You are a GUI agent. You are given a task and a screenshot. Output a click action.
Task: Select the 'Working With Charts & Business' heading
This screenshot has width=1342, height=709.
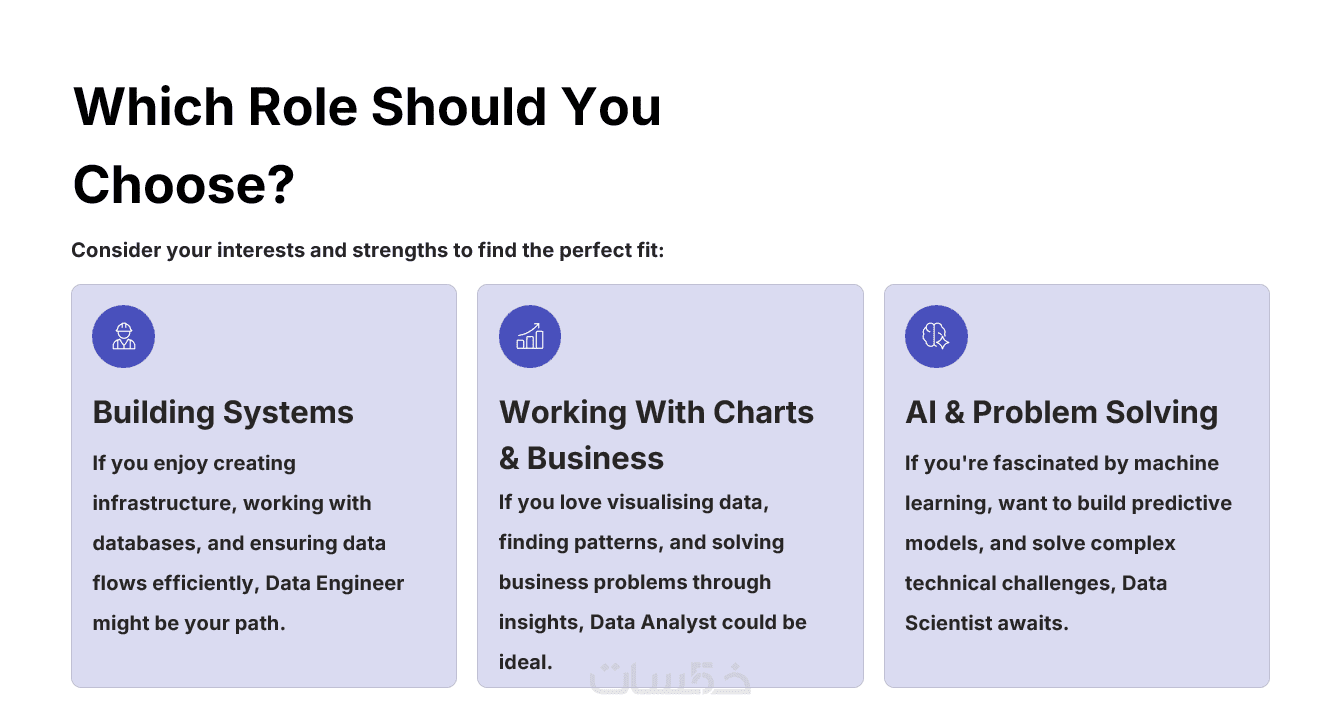coord(656,435)
